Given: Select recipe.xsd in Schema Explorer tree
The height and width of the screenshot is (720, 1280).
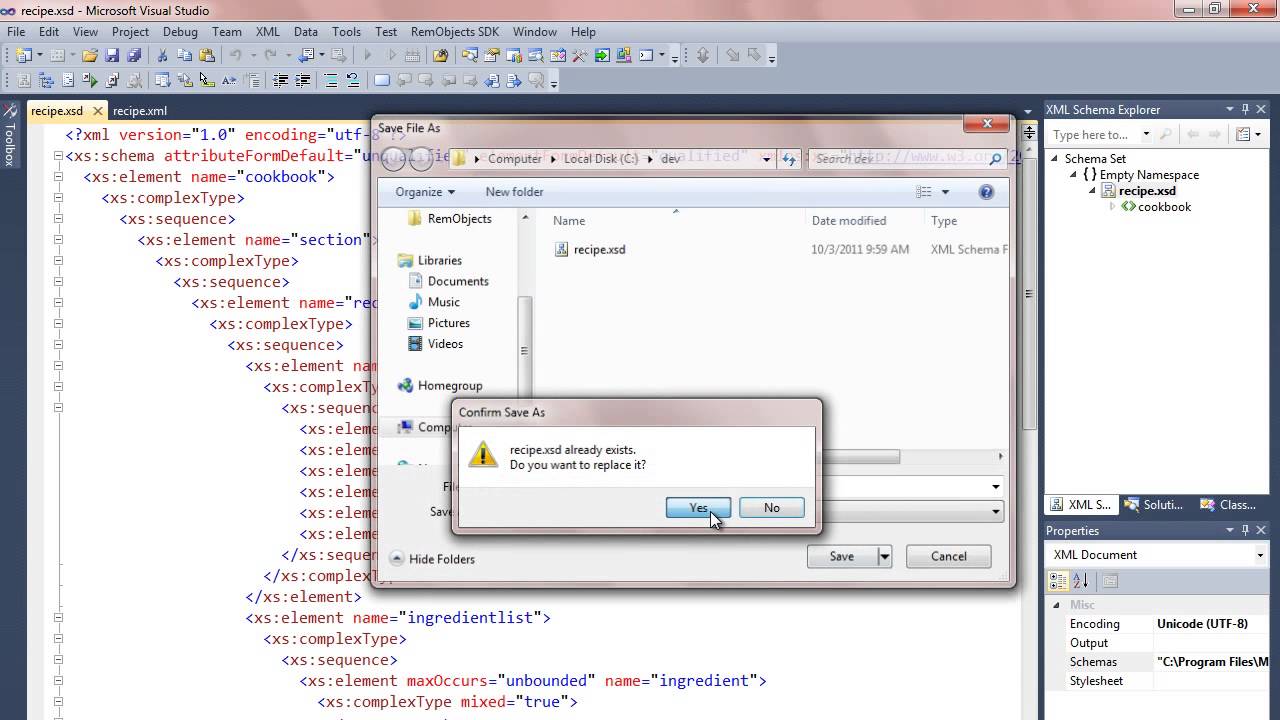Looking at the screenshot, I should pyautogui.click(x=1147, y=190).
